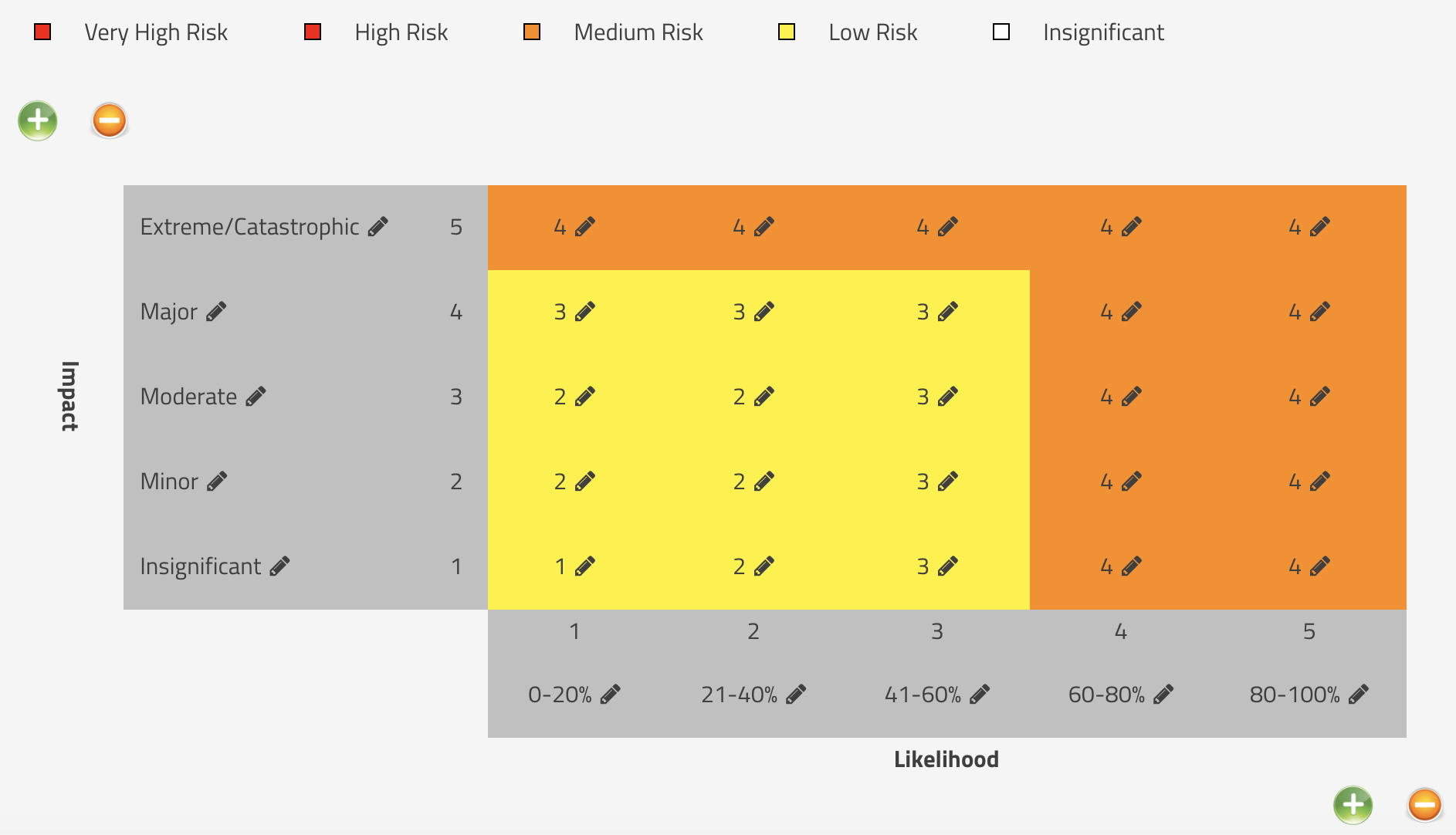Select the Insignificant legend swatch
The width and height of the screenshot is (1456, 835).
1002,32
